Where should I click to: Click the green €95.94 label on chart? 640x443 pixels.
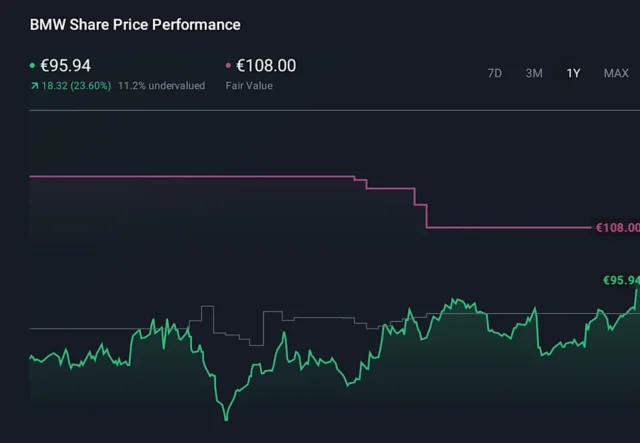[x=620, y=280]
